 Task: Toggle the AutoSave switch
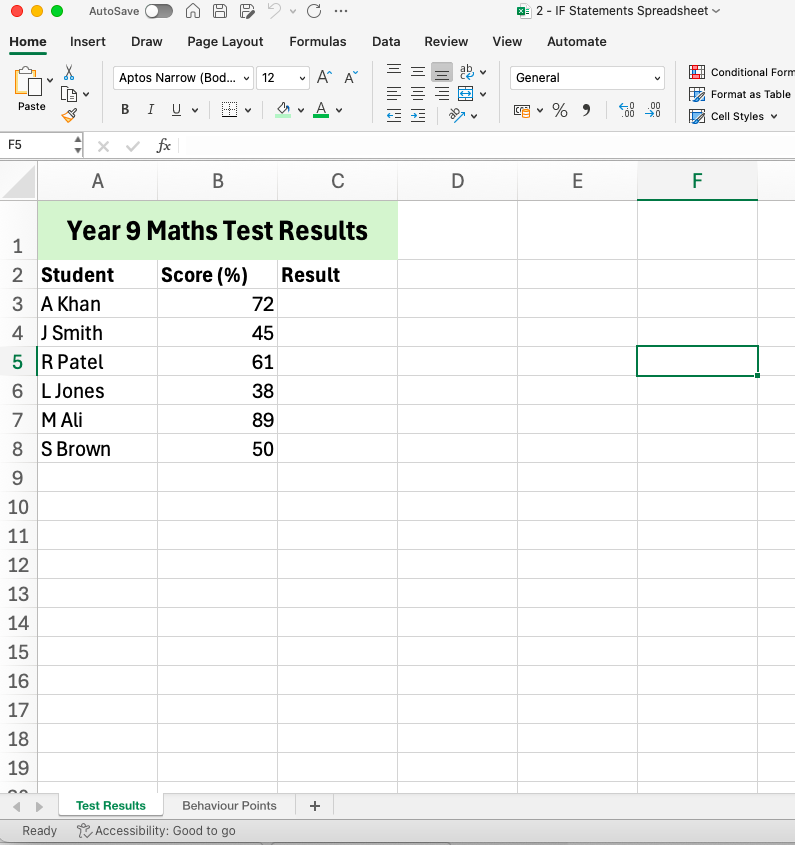[x=158, y=11]
